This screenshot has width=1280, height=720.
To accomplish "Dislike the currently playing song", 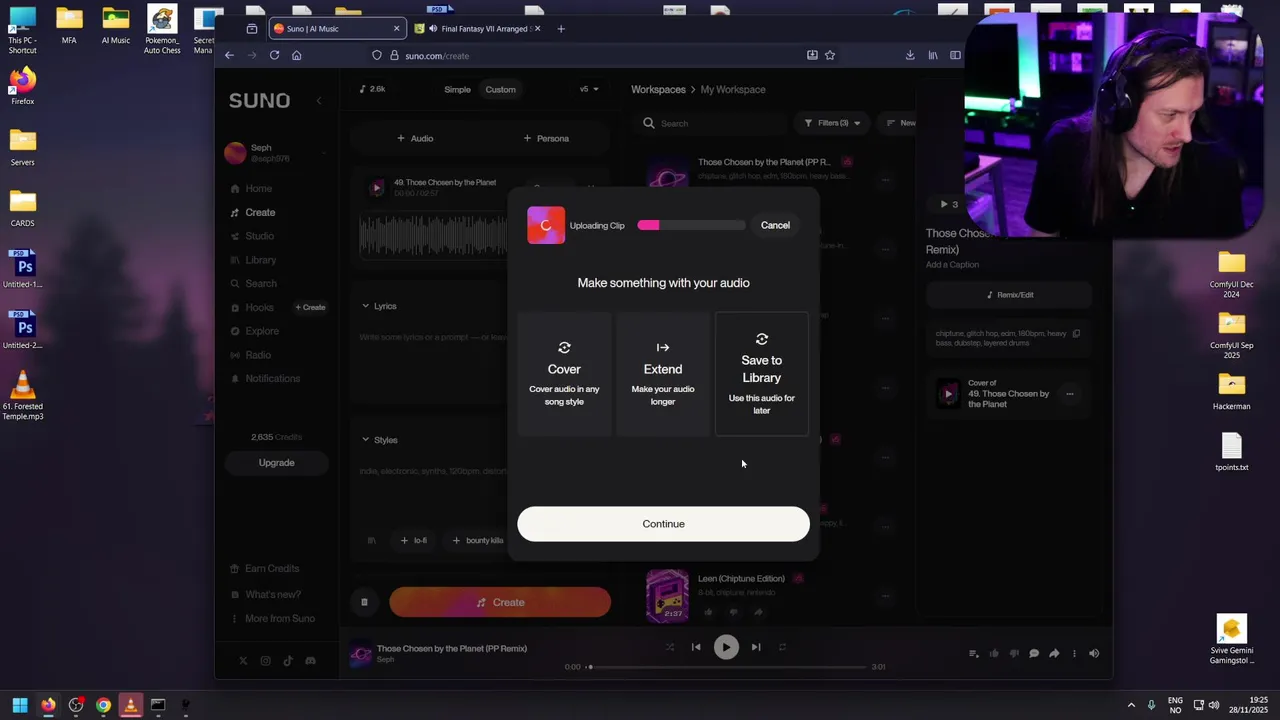I will click(1014, 653).
